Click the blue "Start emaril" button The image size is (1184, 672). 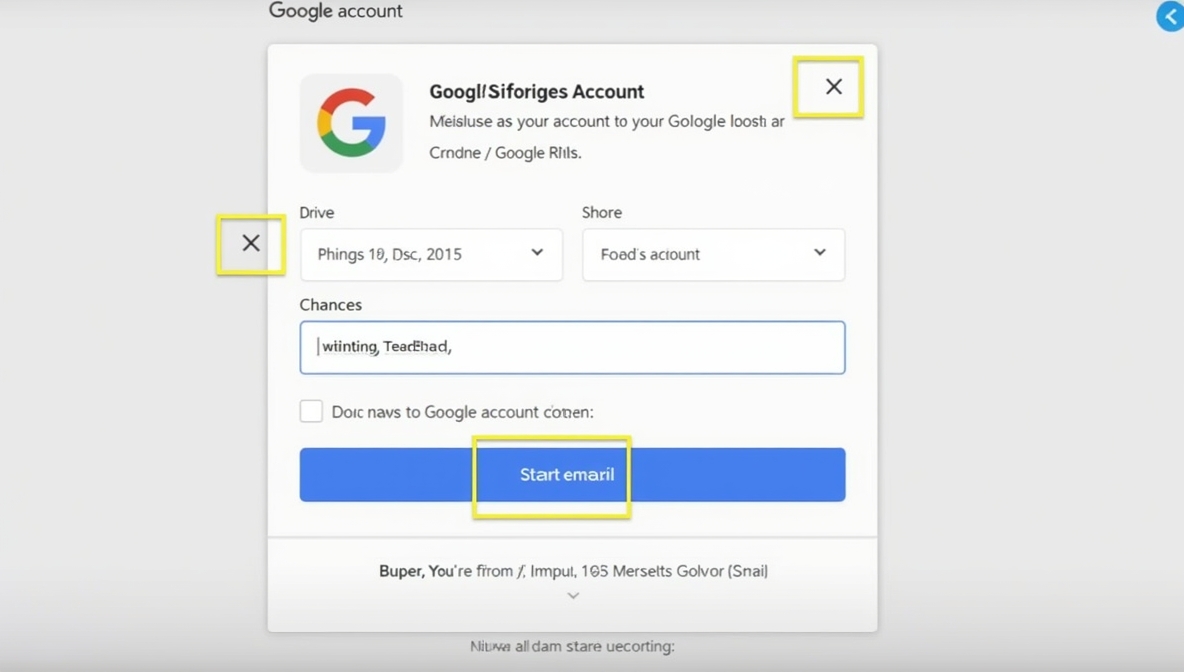tap(572, 475)
